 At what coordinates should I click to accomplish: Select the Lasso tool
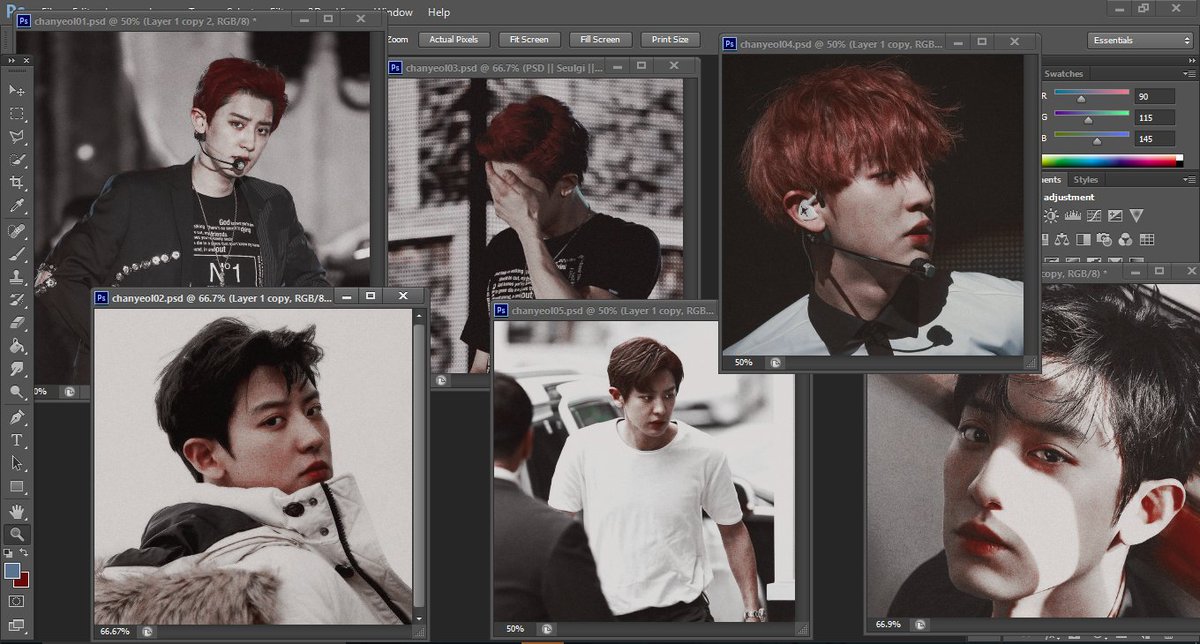tap(17, 137)
